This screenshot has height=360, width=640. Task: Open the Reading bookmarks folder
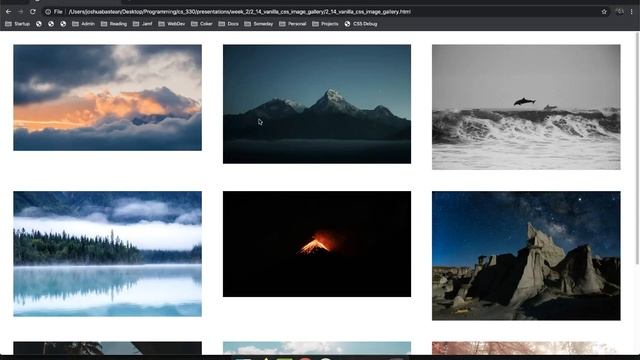[114, 24]
